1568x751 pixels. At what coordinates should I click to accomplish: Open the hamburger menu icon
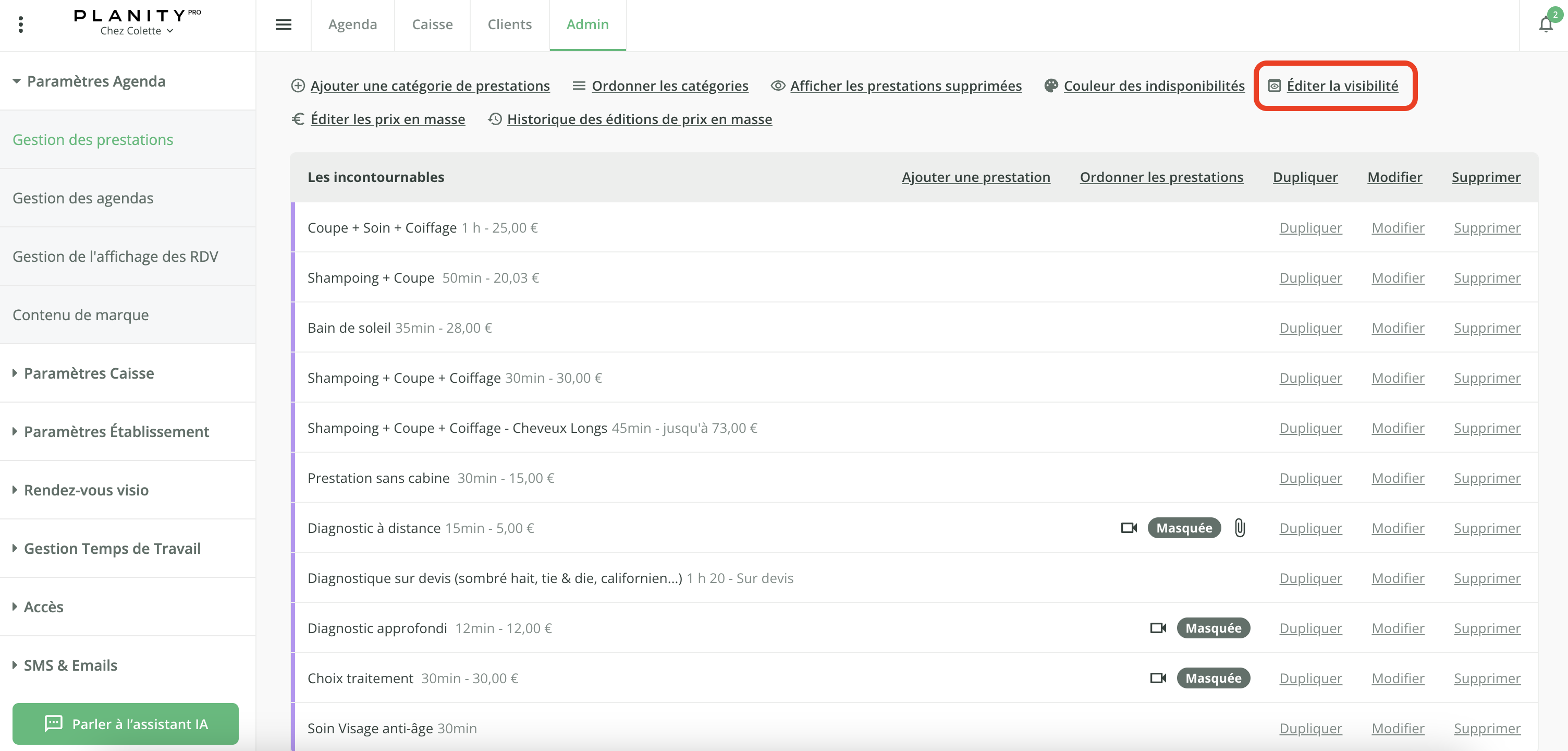point(283,25)
